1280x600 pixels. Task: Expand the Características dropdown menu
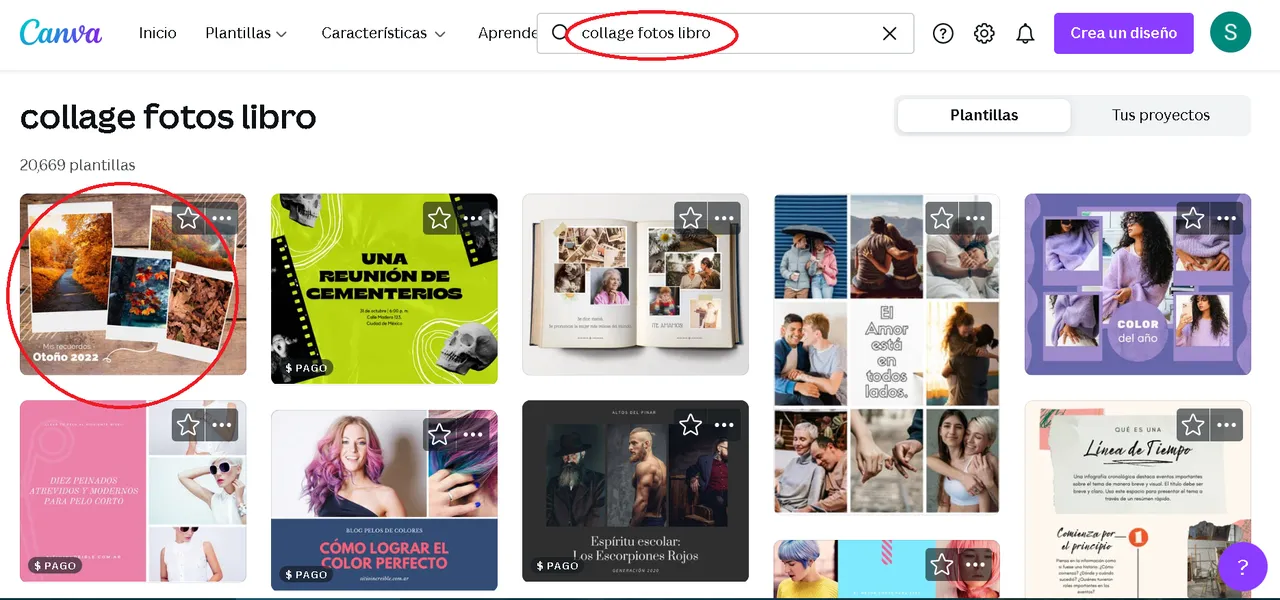pos(383,33)
